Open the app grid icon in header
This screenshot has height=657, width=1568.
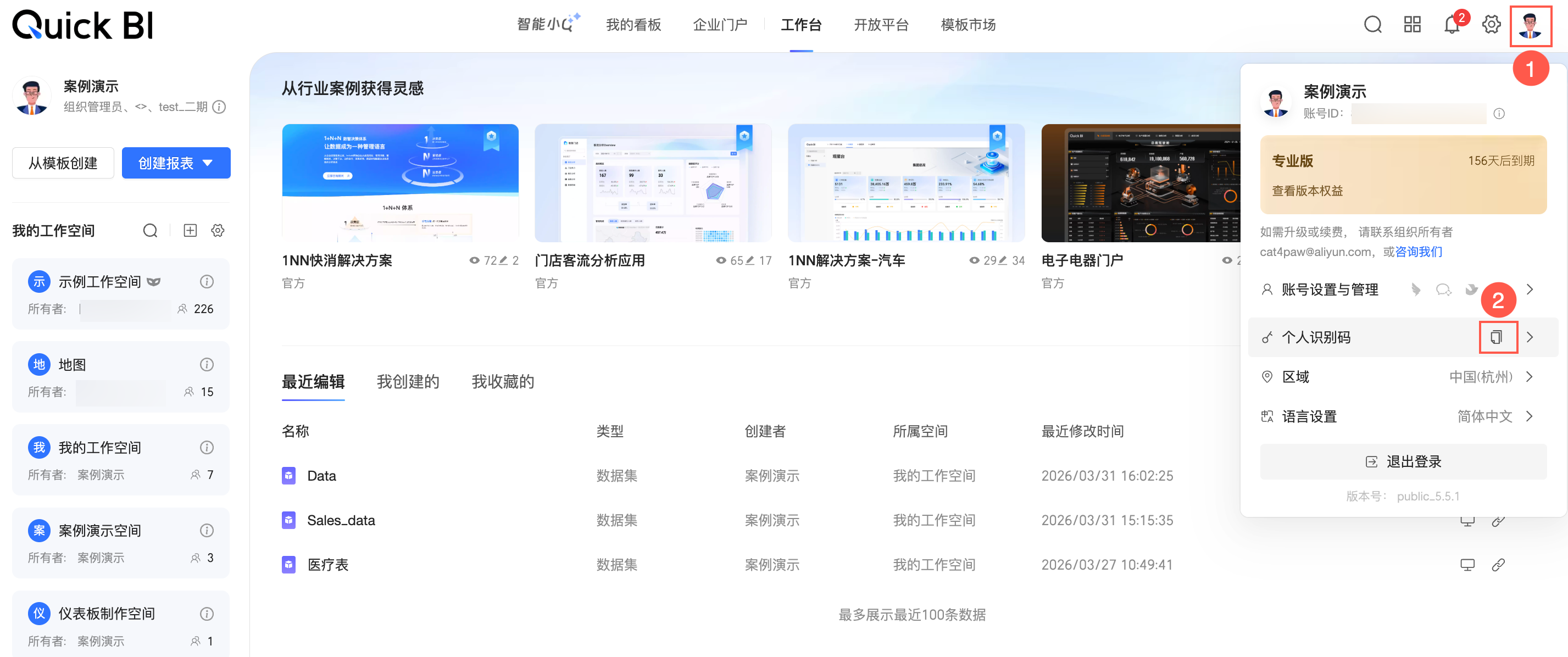point(1411,25)
